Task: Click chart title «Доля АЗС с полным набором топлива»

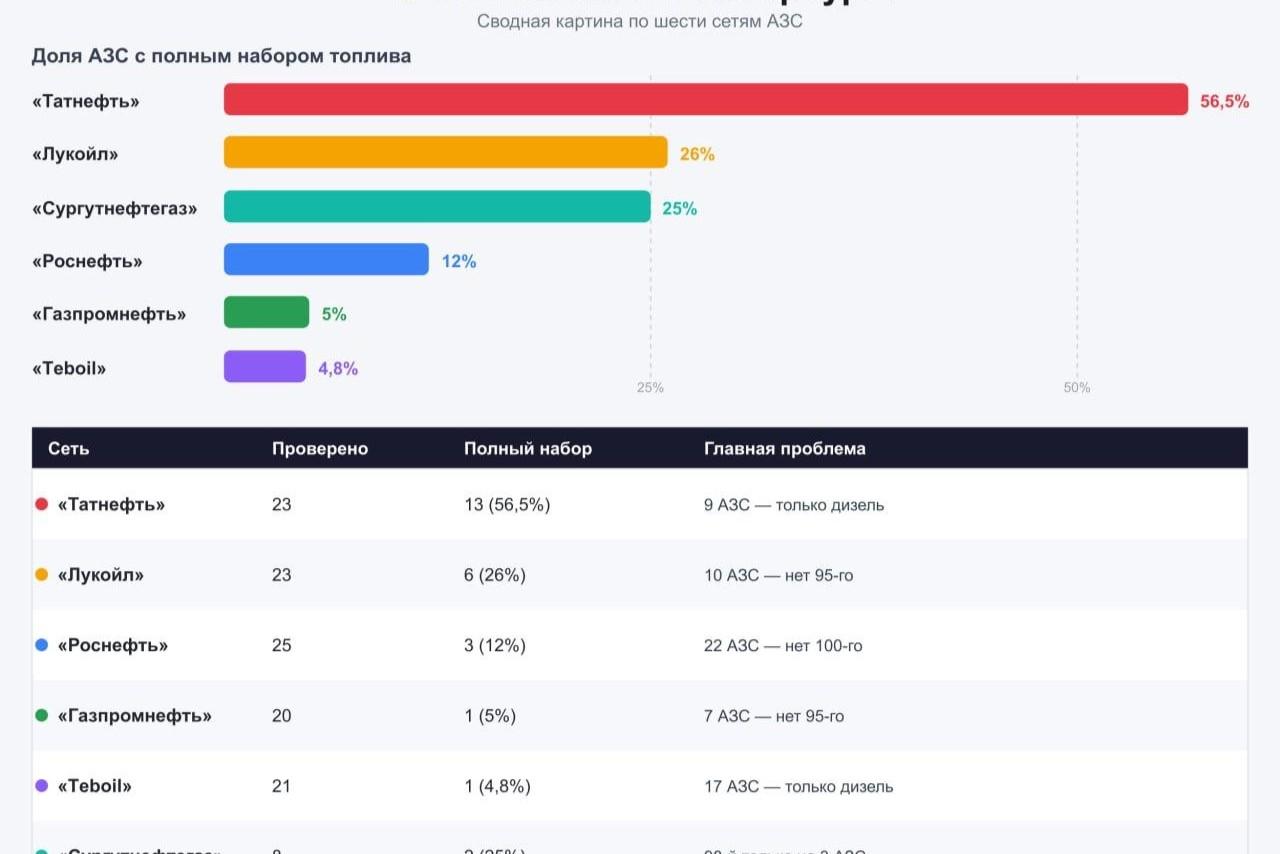Action: click(x=221, y=56)
